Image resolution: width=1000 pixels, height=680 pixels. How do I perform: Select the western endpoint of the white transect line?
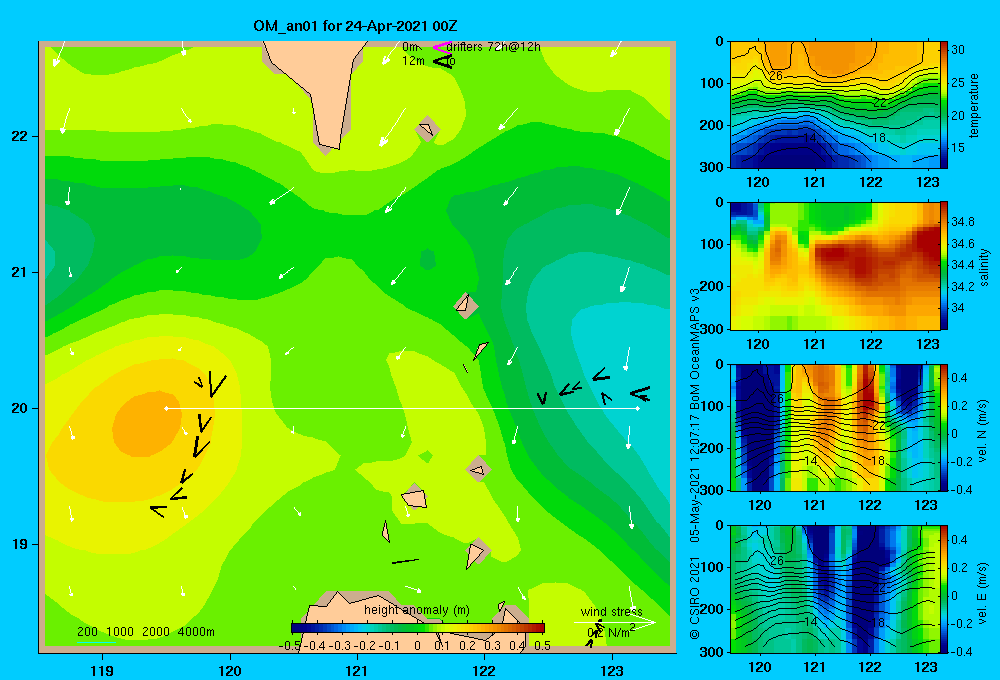point(166,408)
